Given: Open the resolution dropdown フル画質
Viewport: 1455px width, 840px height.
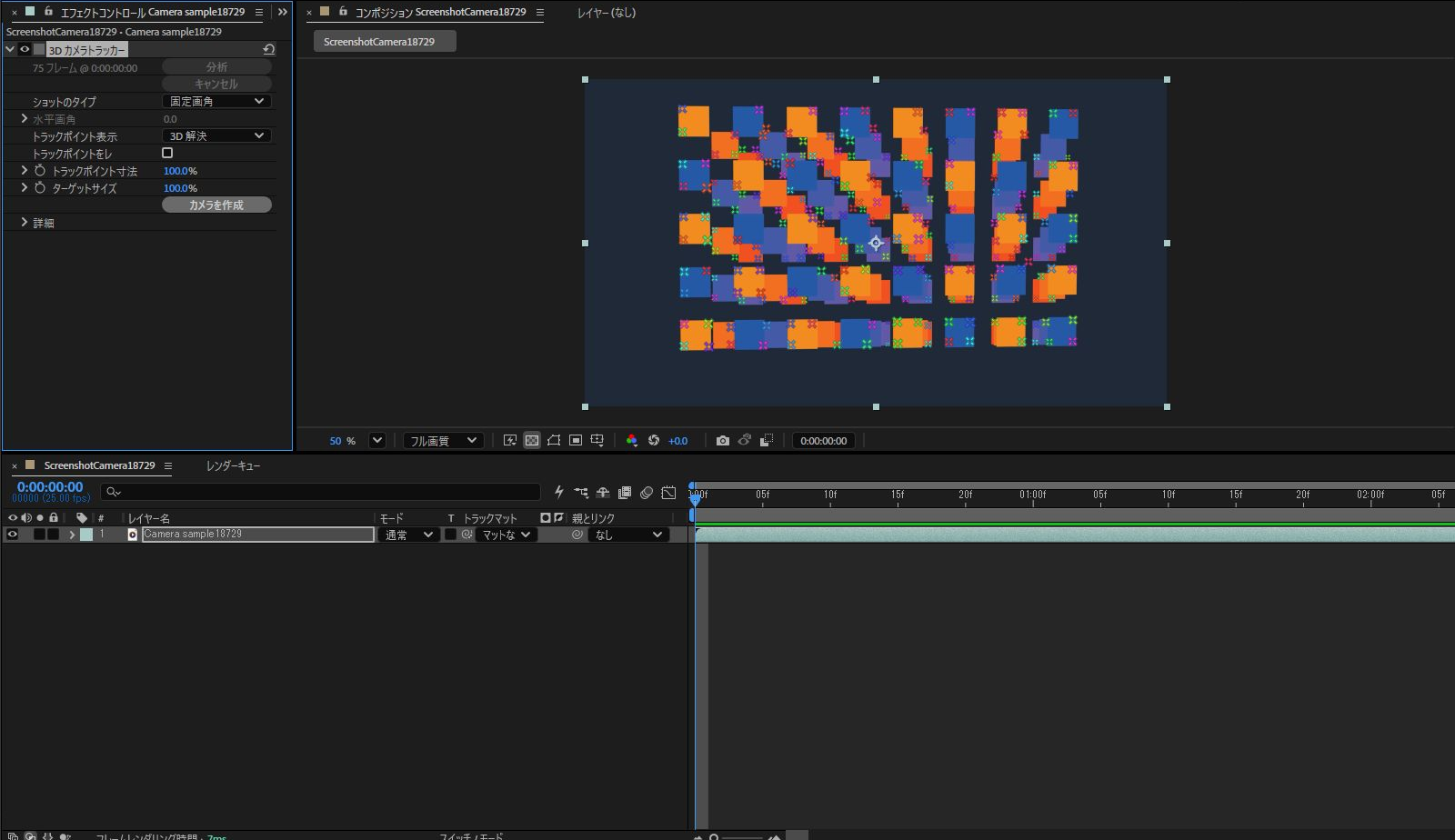Looking at the screenshot, I should (442, 440).
